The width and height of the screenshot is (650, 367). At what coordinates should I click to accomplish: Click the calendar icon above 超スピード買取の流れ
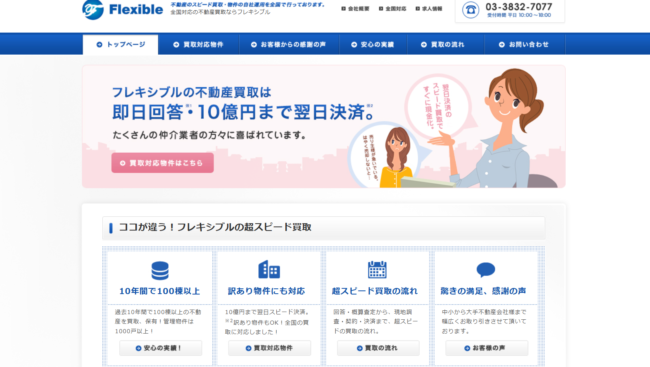(377, 270)
